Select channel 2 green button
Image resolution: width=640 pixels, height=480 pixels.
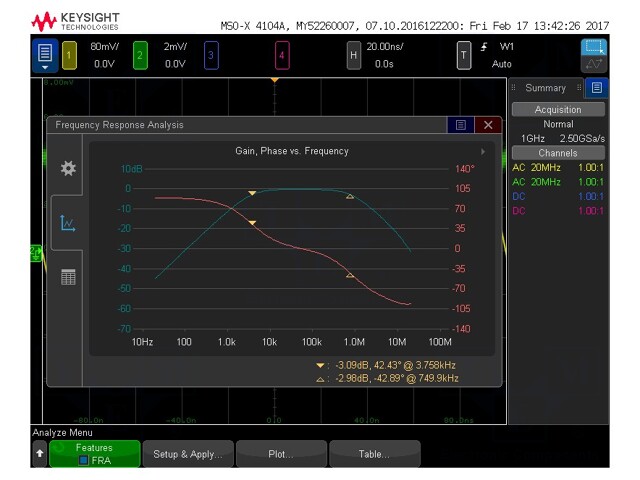[x=140, y=55]
